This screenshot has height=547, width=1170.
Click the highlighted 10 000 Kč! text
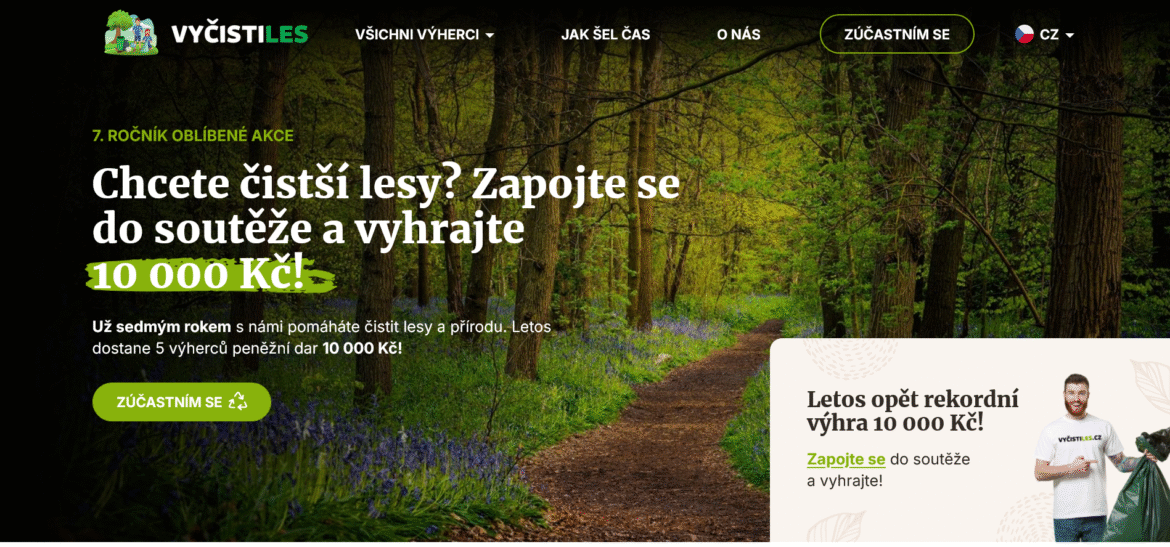198,276
